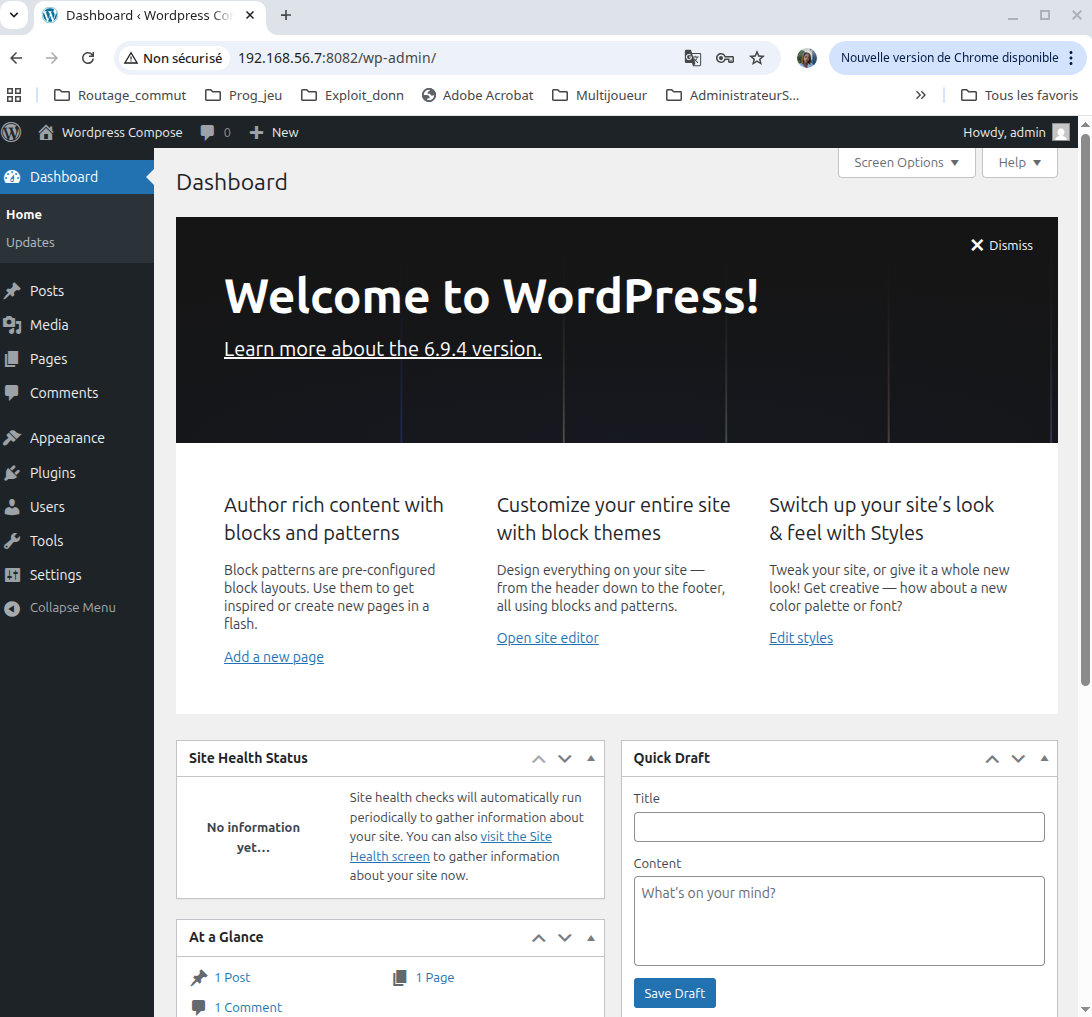1092x1017 pixels.
Task: Click the Users icon in the sidebar
Action: pos(13,506)
